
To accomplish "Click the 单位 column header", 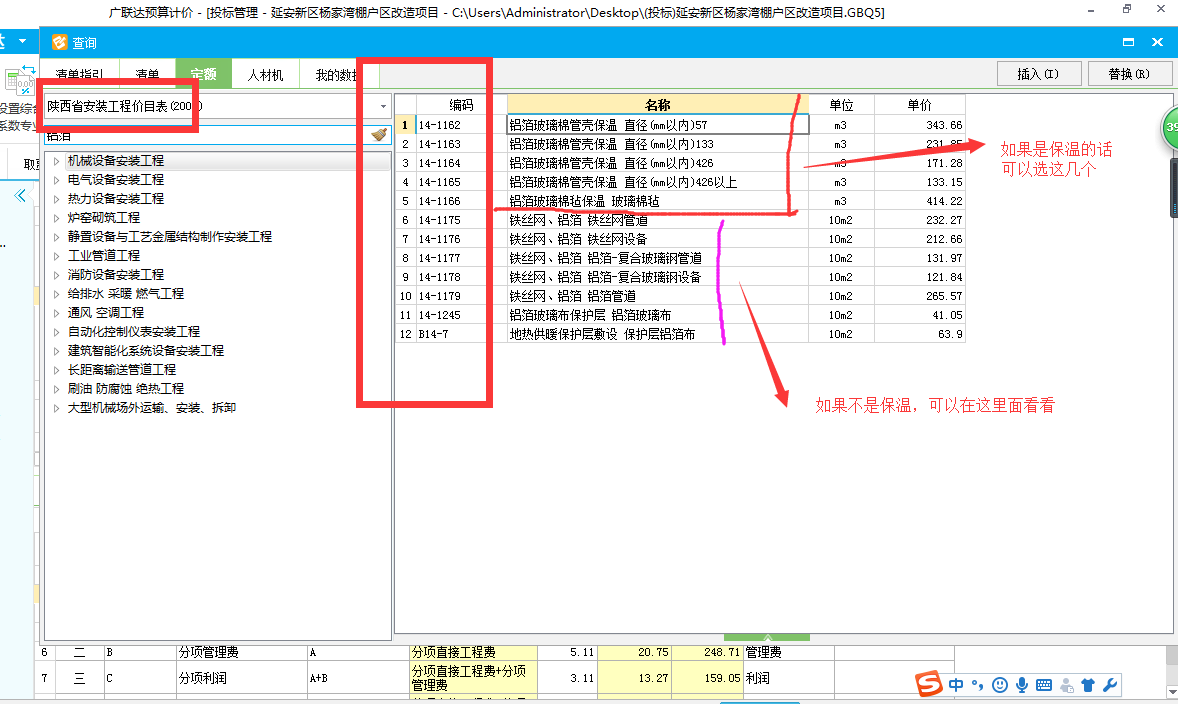I will click(841, 105).
